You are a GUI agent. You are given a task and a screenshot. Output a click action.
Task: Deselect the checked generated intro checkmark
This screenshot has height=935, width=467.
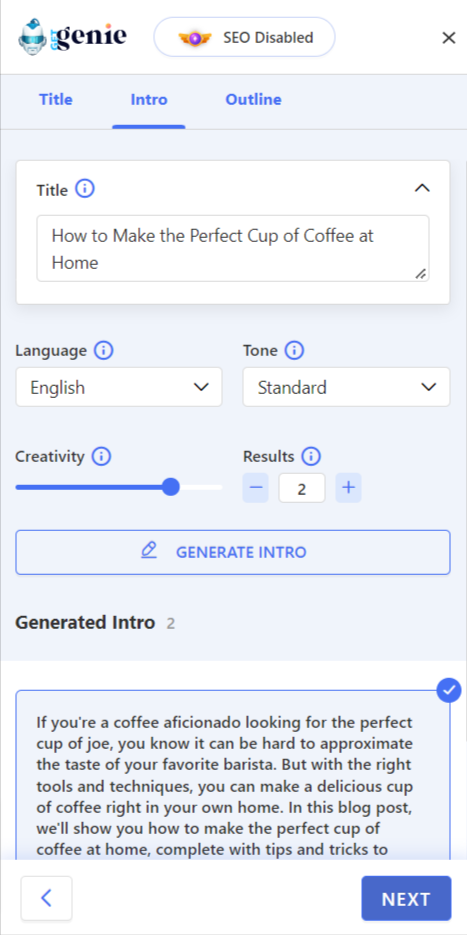[x=449, y=691]
